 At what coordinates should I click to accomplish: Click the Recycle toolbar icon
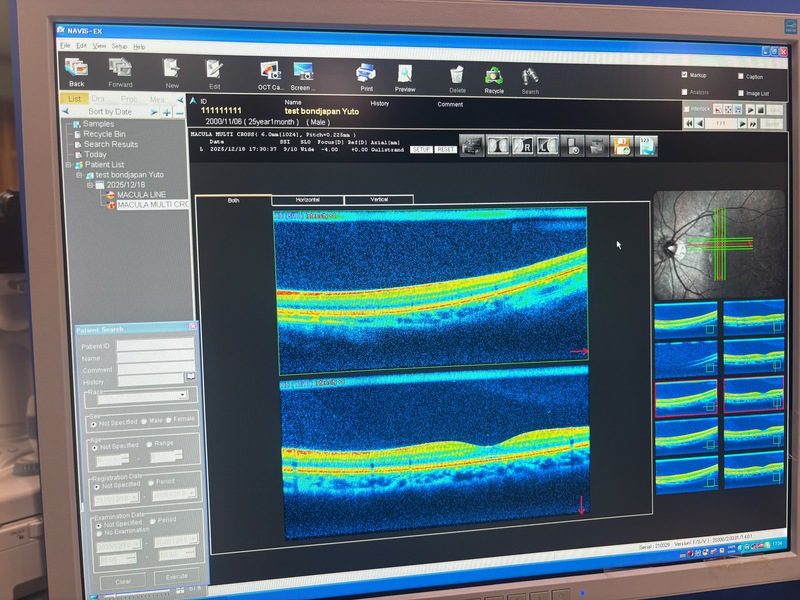(494, 74)
